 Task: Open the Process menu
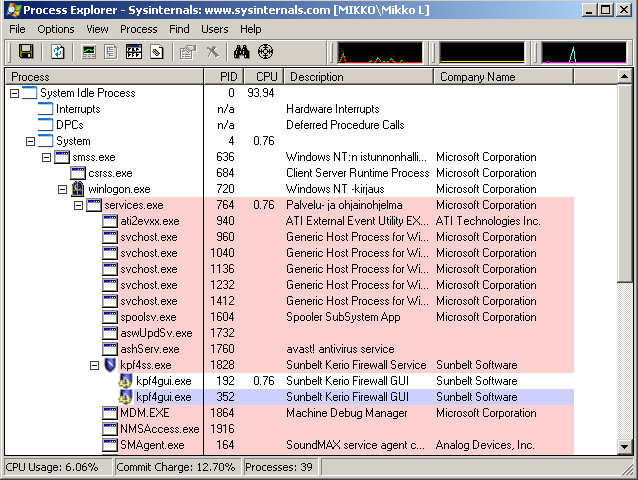tap(138, 29)
